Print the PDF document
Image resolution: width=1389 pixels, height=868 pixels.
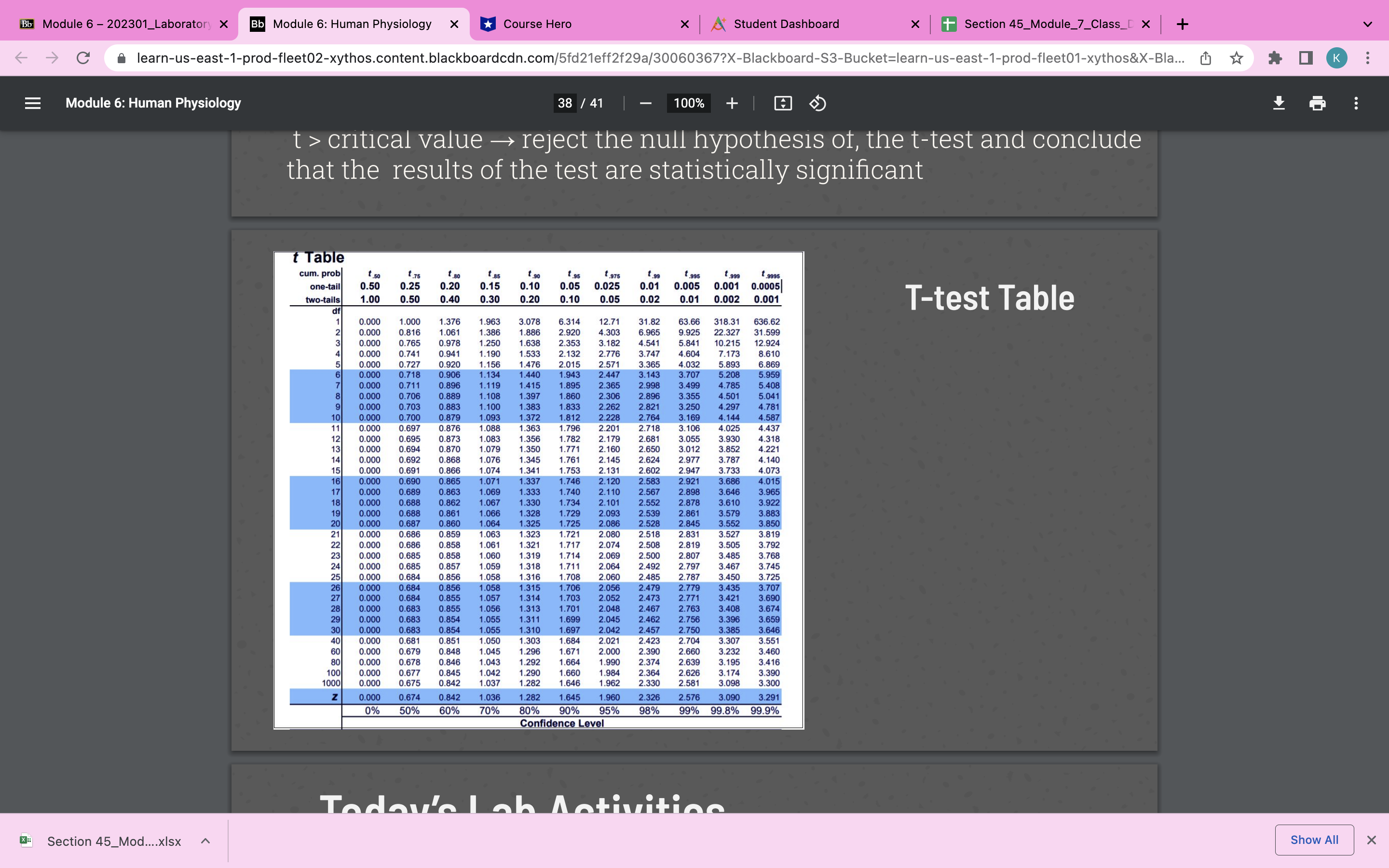(1317, 103)
